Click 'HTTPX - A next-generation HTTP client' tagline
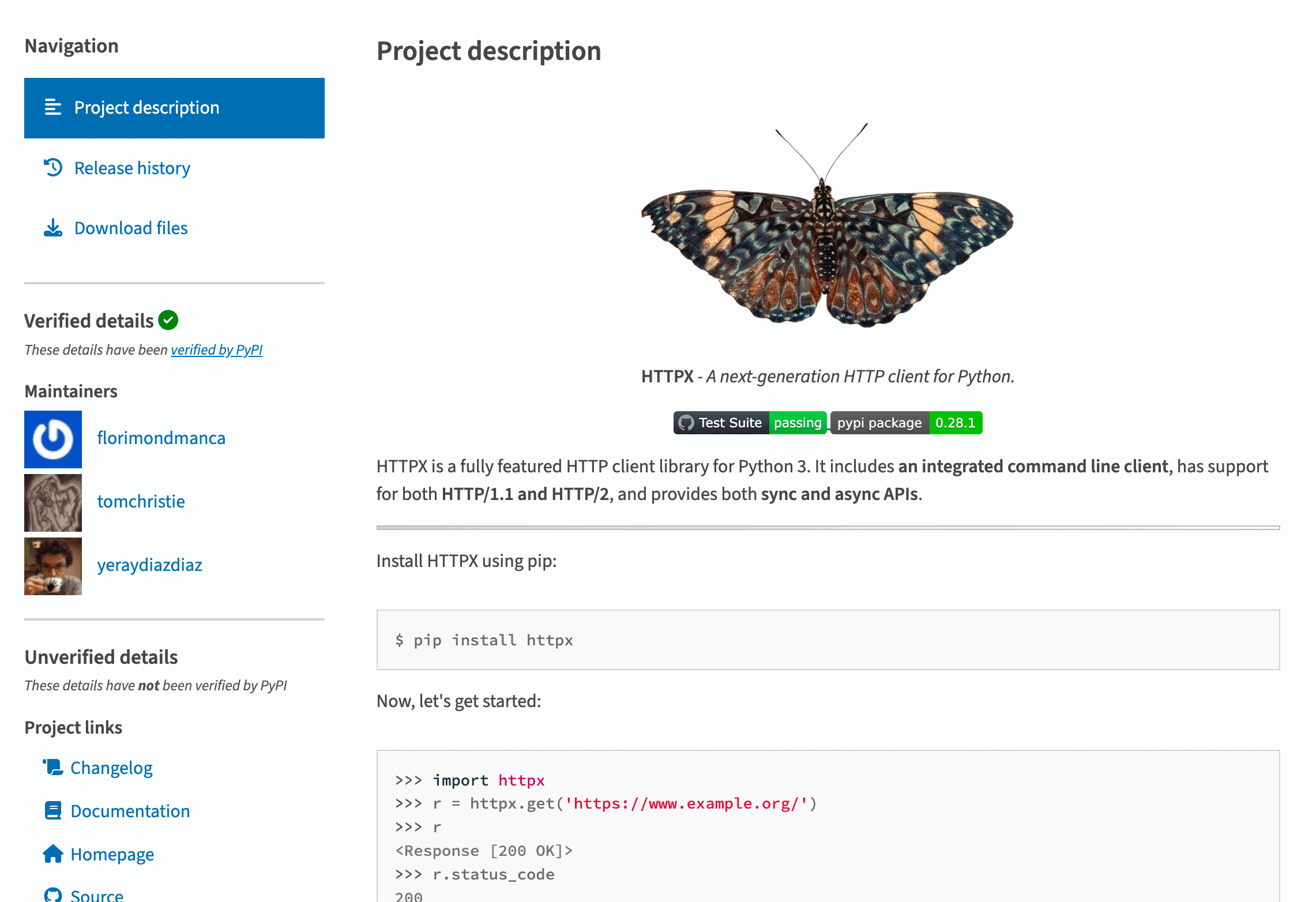 point(828,376)
